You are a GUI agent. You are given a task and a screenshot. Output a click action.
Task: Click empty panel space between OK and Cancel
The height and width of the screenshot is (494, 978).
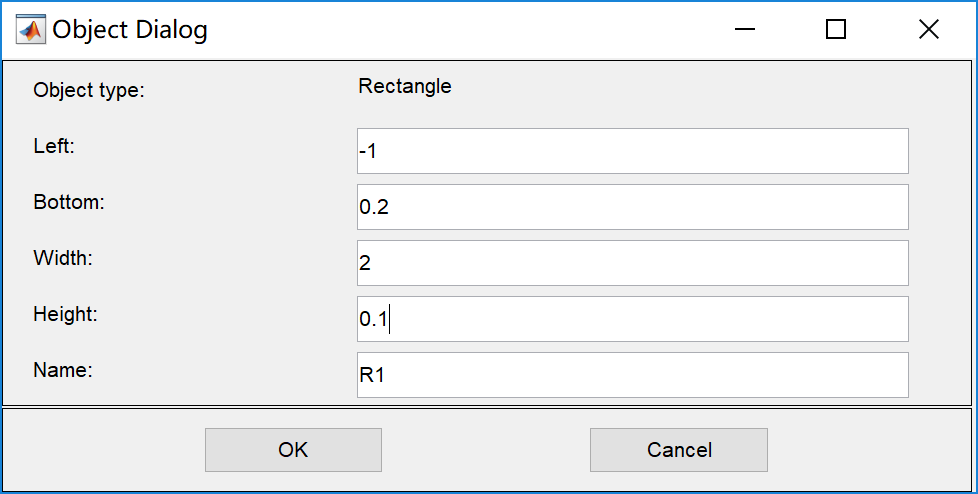[485, 450]
